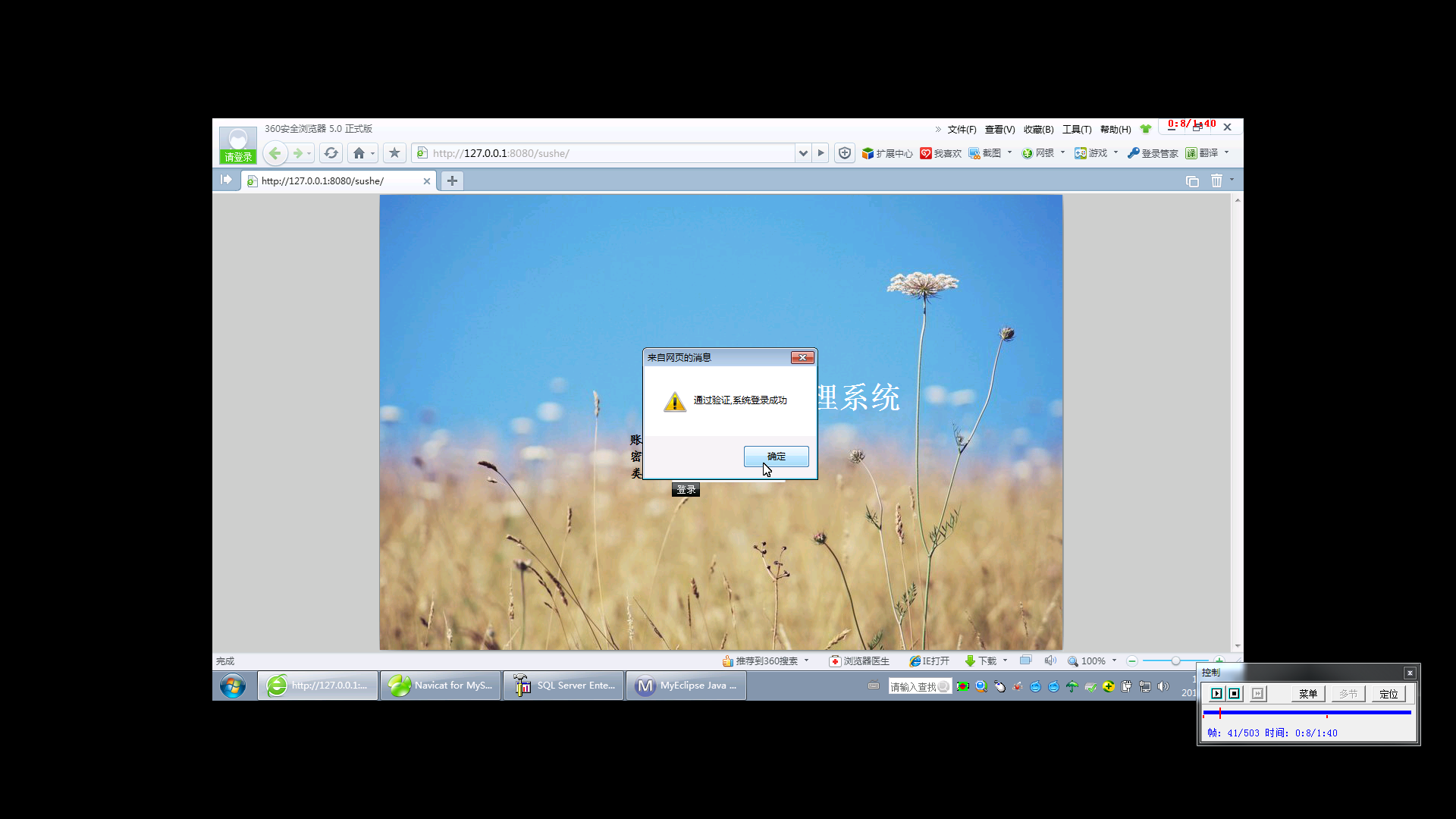Expand the 截图 dropdown arrow
Viewport: 1456px width, 819px height.
(x=1009, y=152)
